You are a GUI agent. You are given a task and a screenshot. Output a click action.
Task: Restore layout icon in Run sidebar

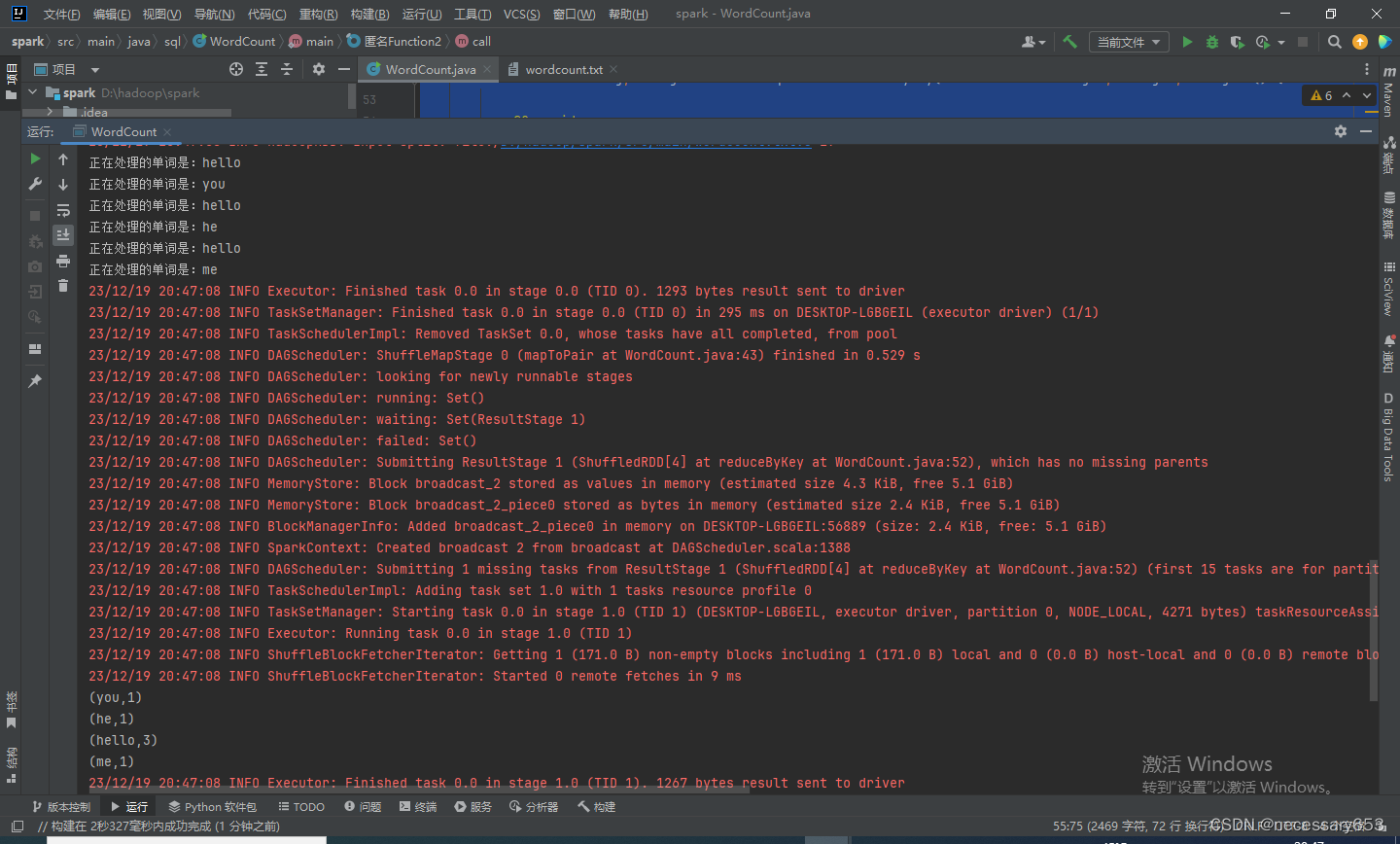[35, 349]
